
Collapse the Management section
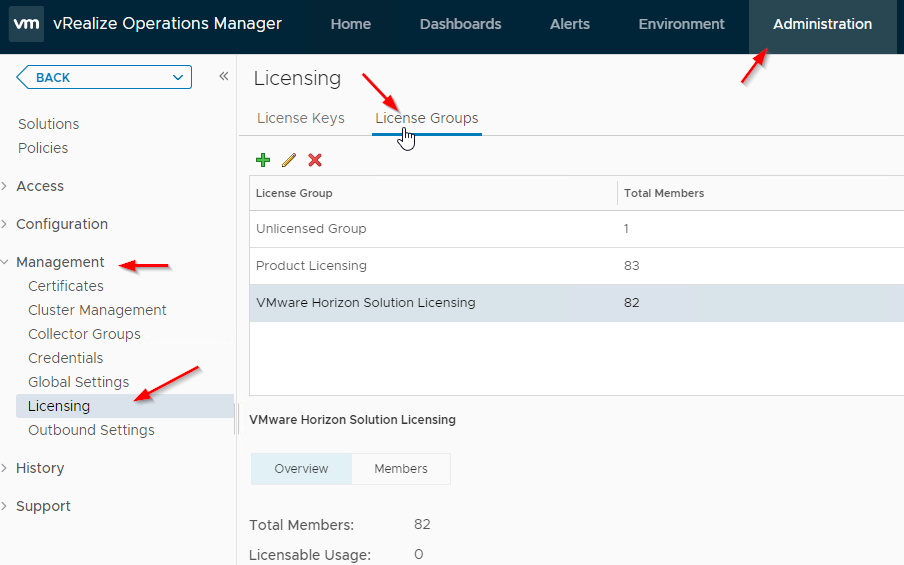point(5,262)
